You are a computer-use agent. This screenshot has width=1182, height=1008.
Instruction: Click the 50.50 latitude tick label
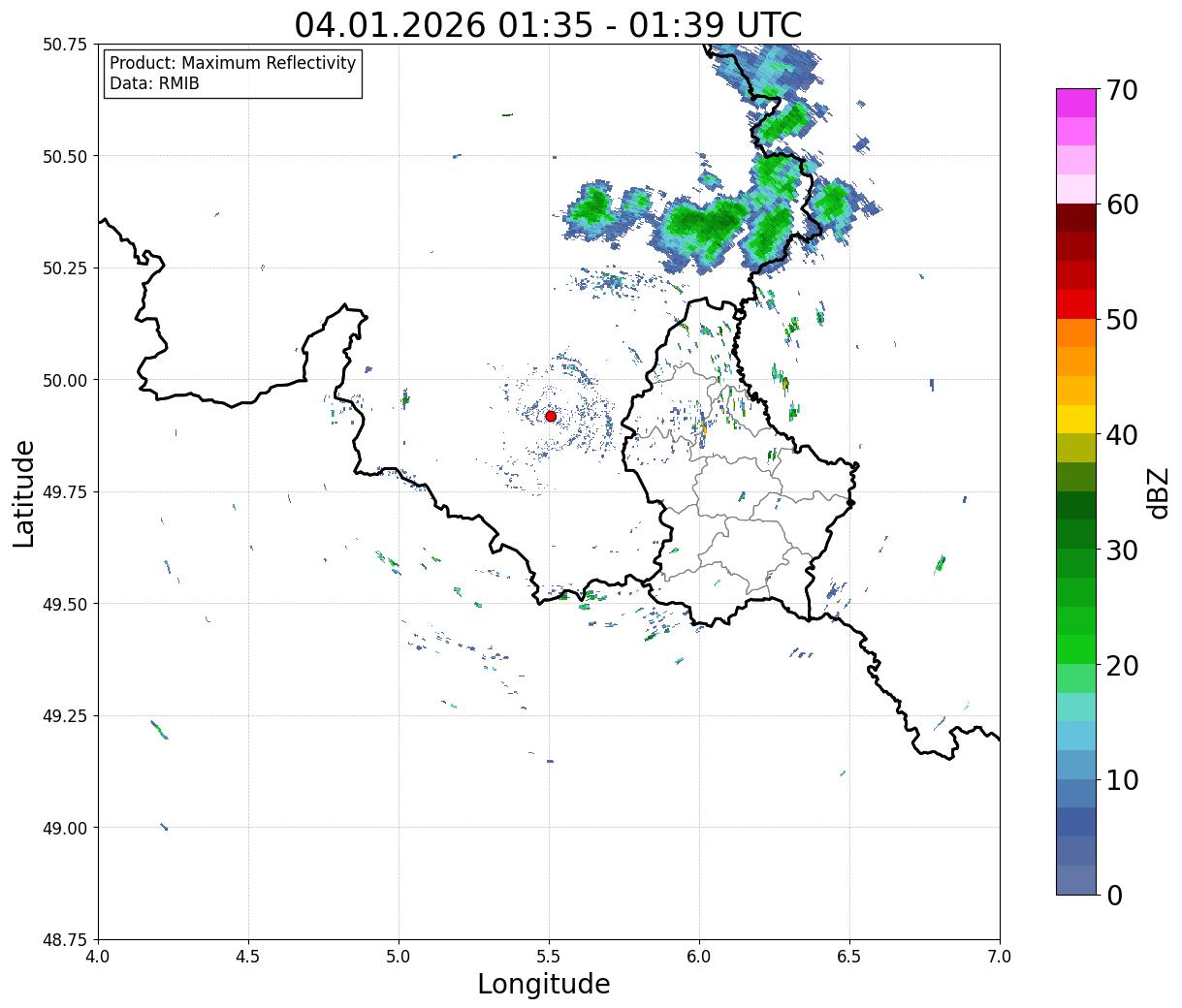[x=65, y=156]
